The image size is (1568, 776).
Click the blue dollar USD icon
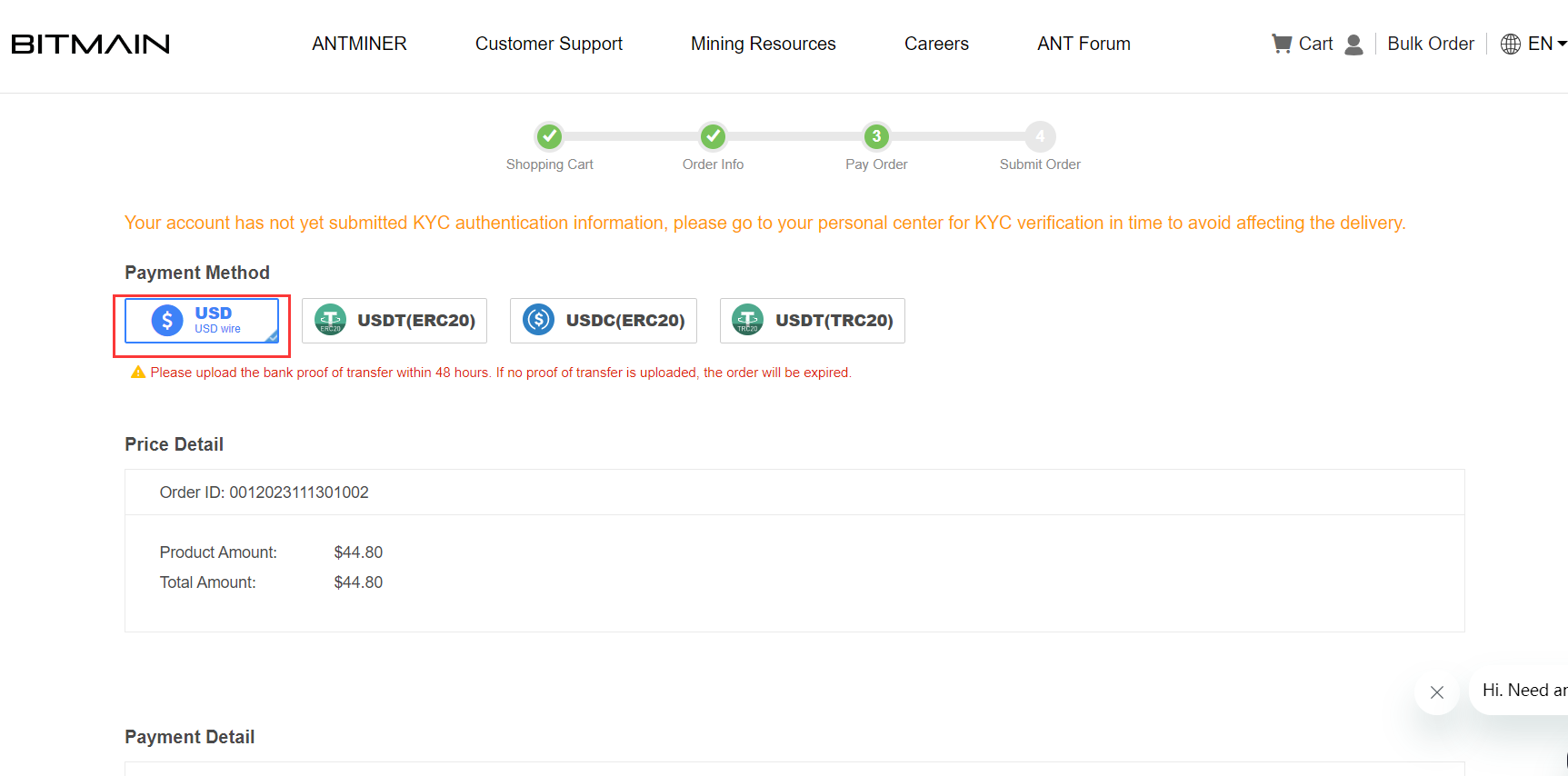click(167, 321)
